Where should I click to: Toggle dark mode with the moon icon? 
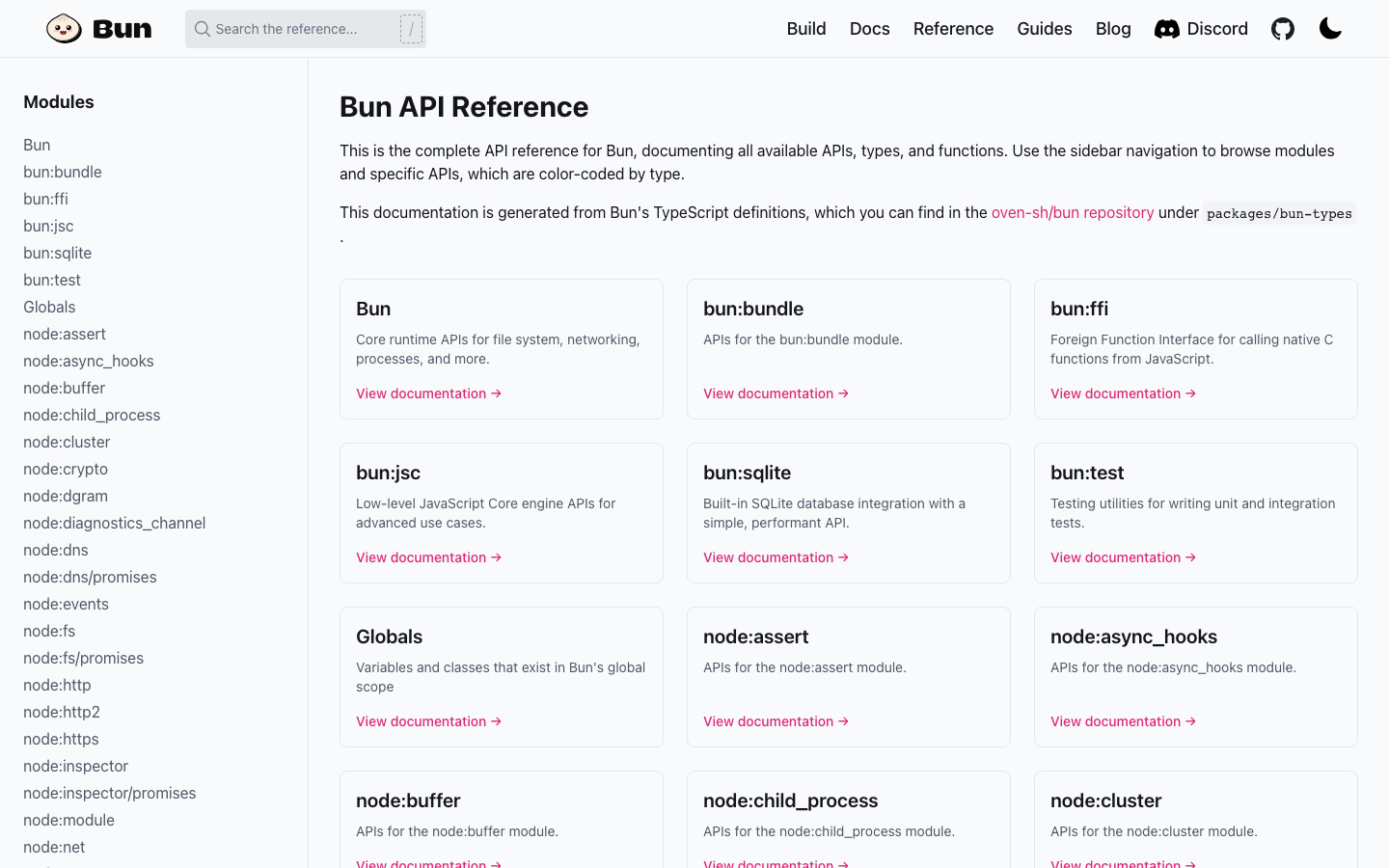[1331, 29]
